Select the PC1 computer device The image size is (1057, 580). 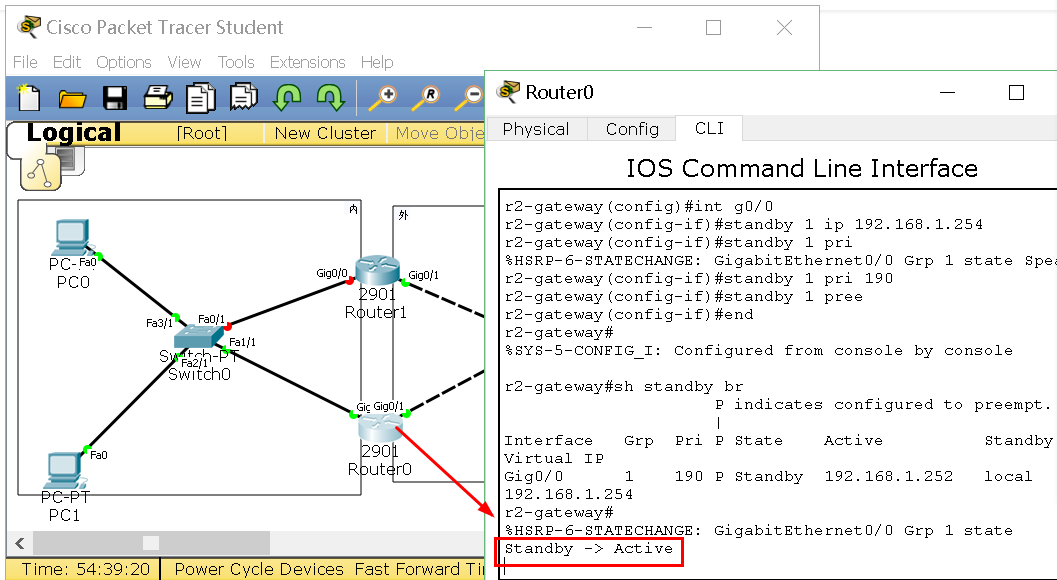click(x=65, y=471)
